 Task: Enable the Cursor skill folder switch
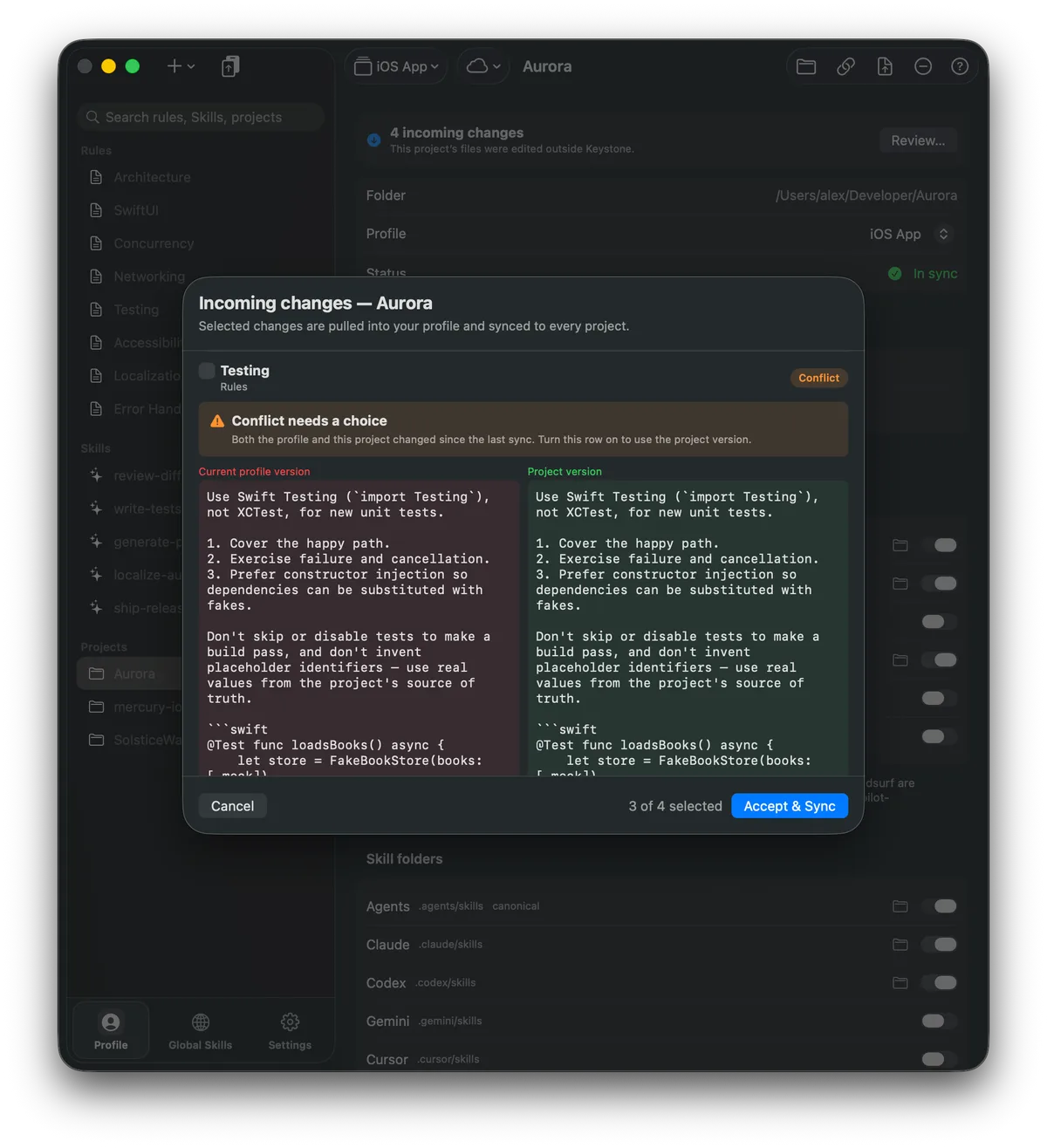[x=940, y=1059]
